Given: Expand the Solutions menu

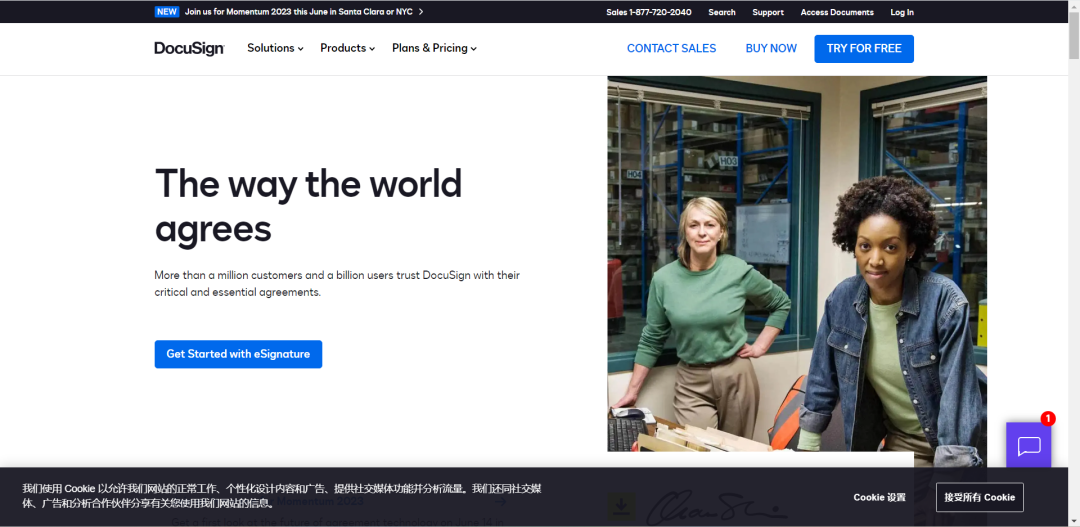Looking at the screenshot, I should click(275, 48).
